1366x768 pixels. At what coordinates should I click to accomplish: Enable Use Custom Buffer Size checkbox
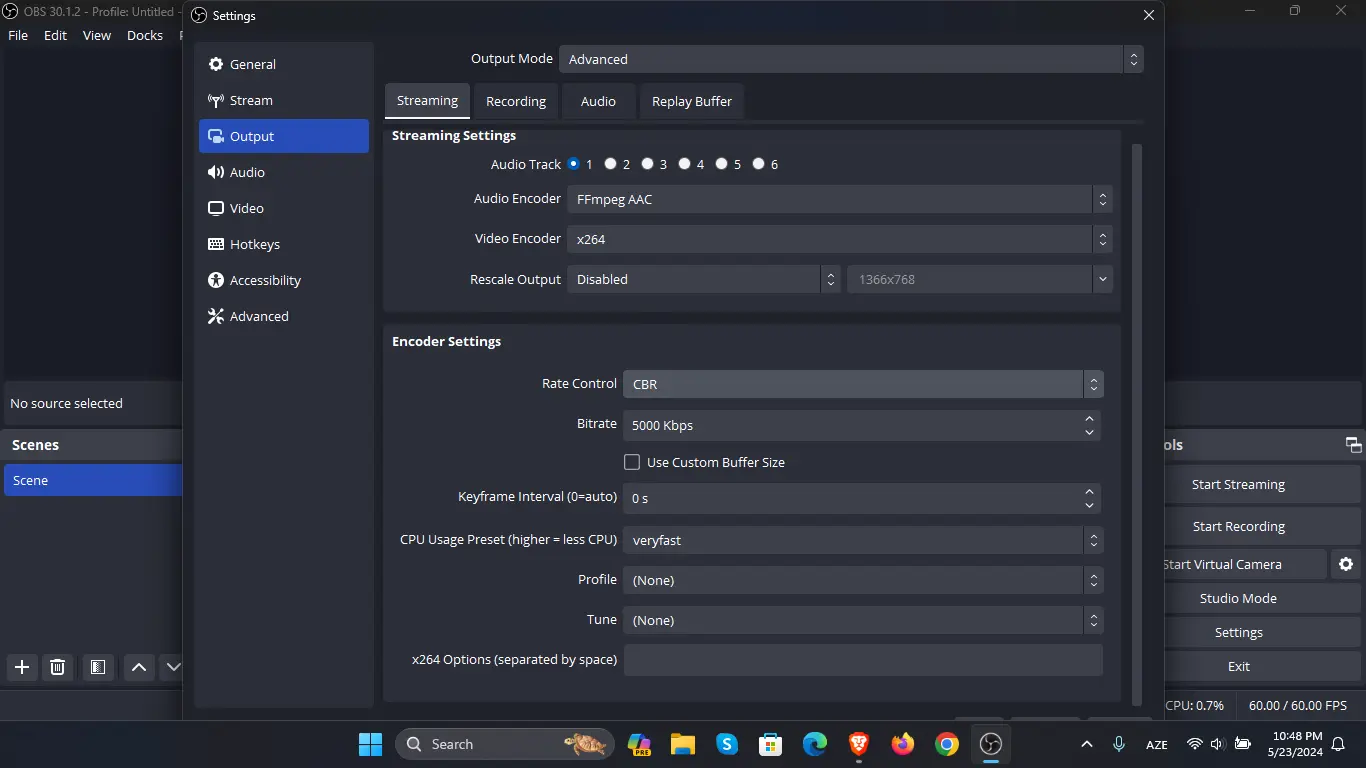click(632, 462)
